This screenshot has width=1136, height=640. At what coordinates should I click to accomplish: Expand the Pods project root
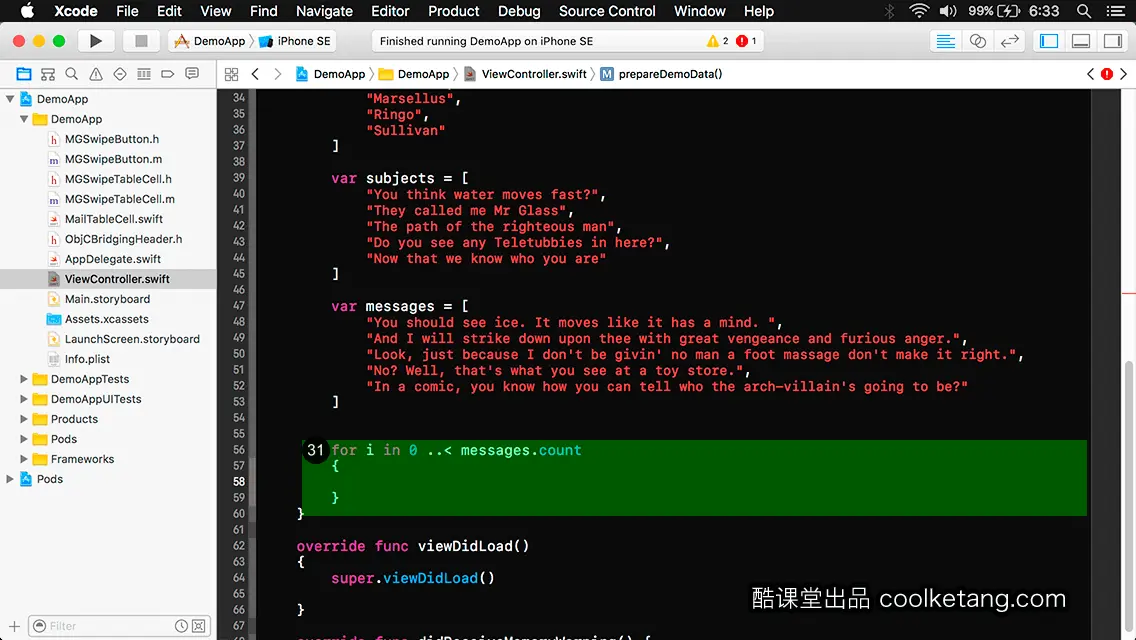click(10, 479)
